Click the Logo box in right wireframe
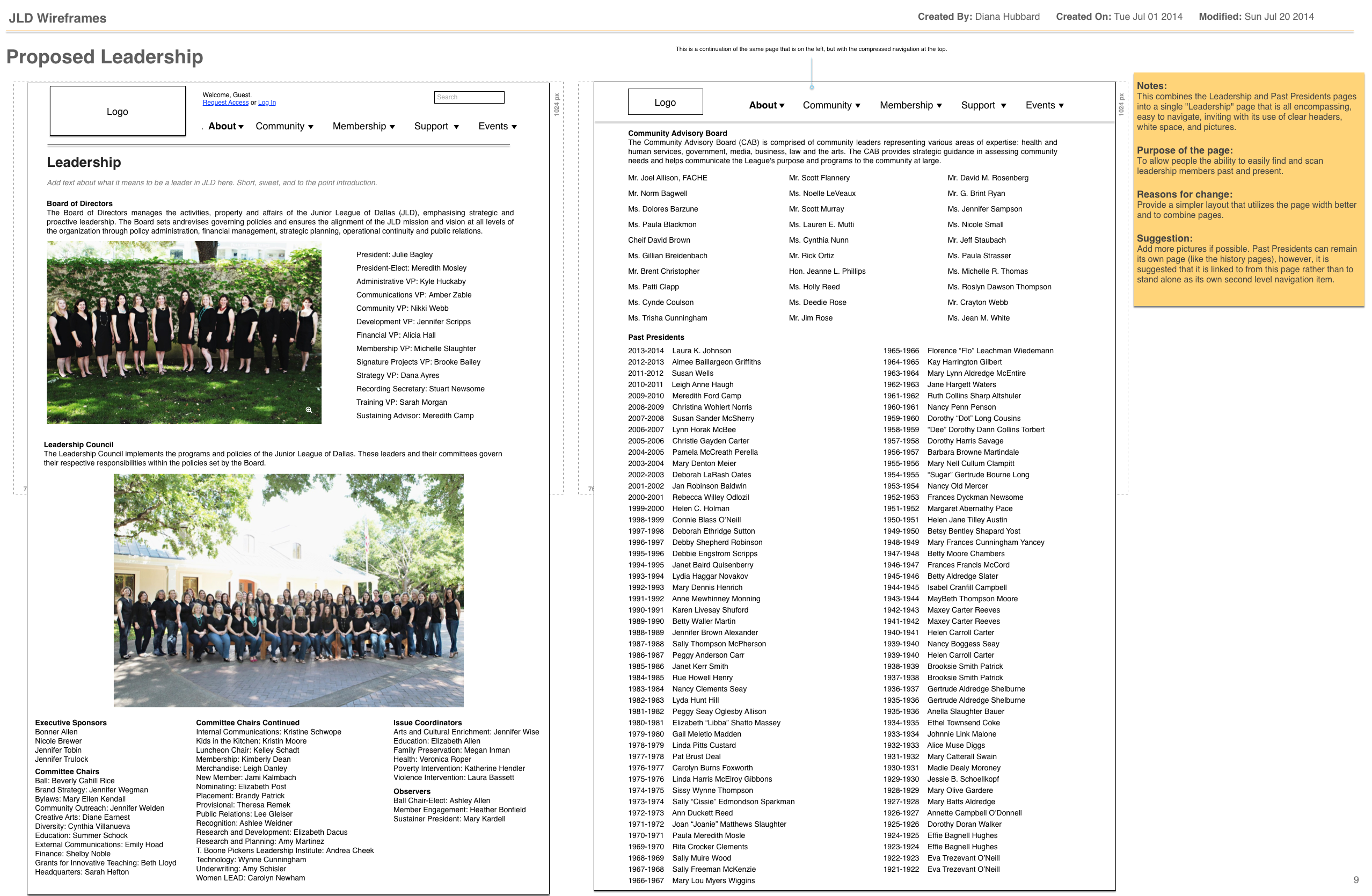 click(665, 102)
